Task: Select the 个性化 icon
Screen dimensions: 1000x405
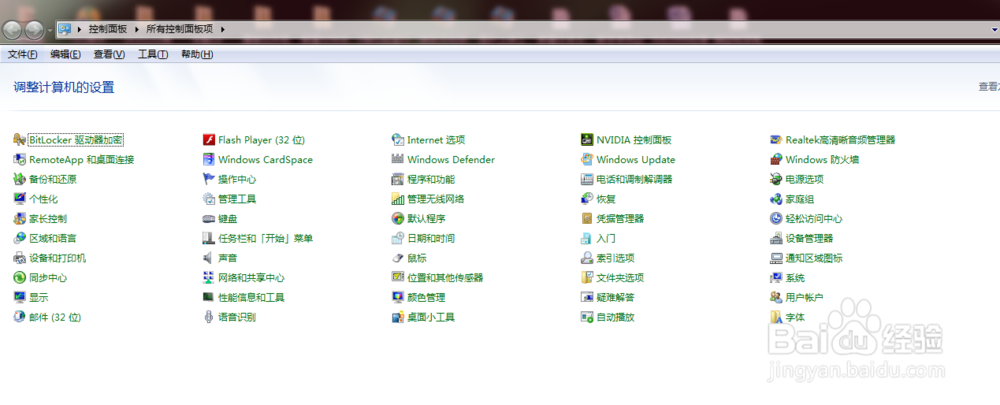Action: tap(19, 199)
